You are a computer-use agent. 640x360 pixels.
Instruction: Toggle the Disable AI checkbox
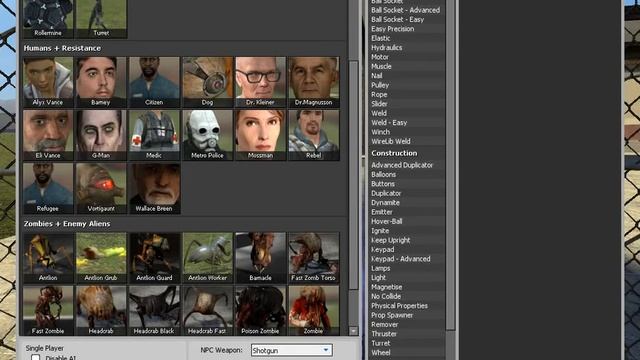tap(36, 358)
